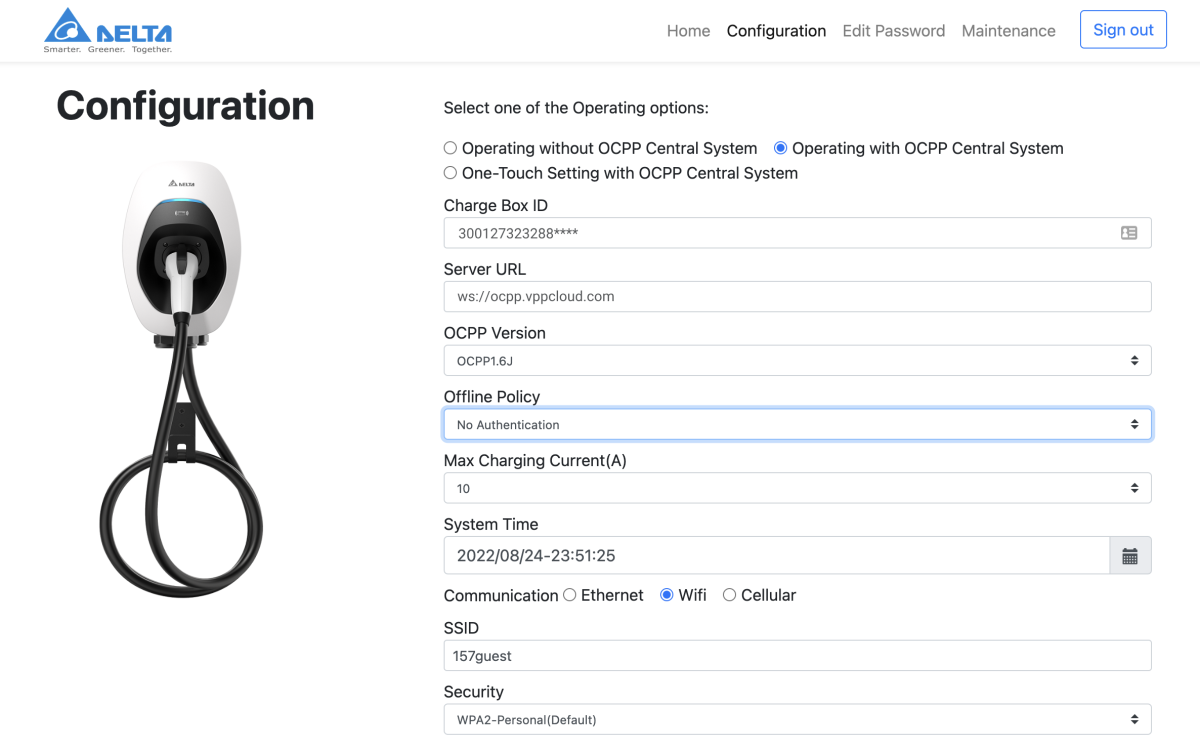Navigate to the Home page
The height and width of the screenshot is (747, 1200).
coord(688,30)
